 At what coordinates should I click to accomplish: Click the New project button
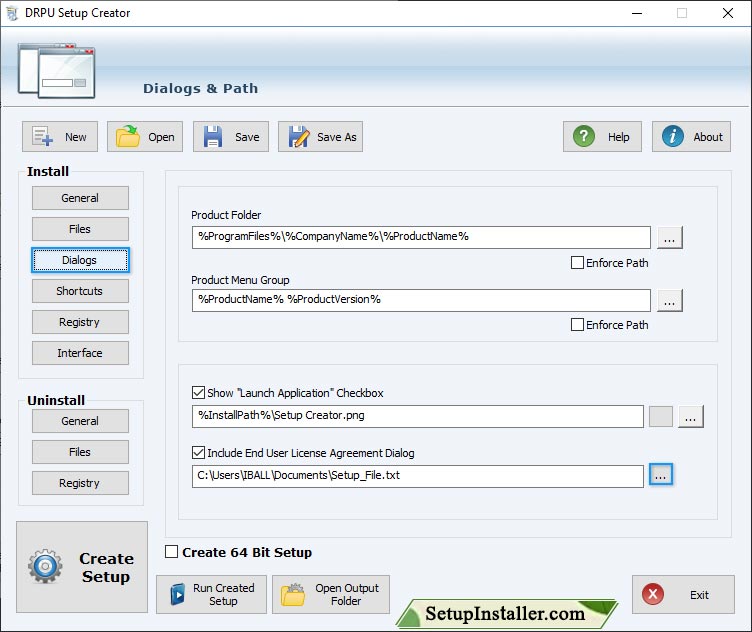(60, 137)
